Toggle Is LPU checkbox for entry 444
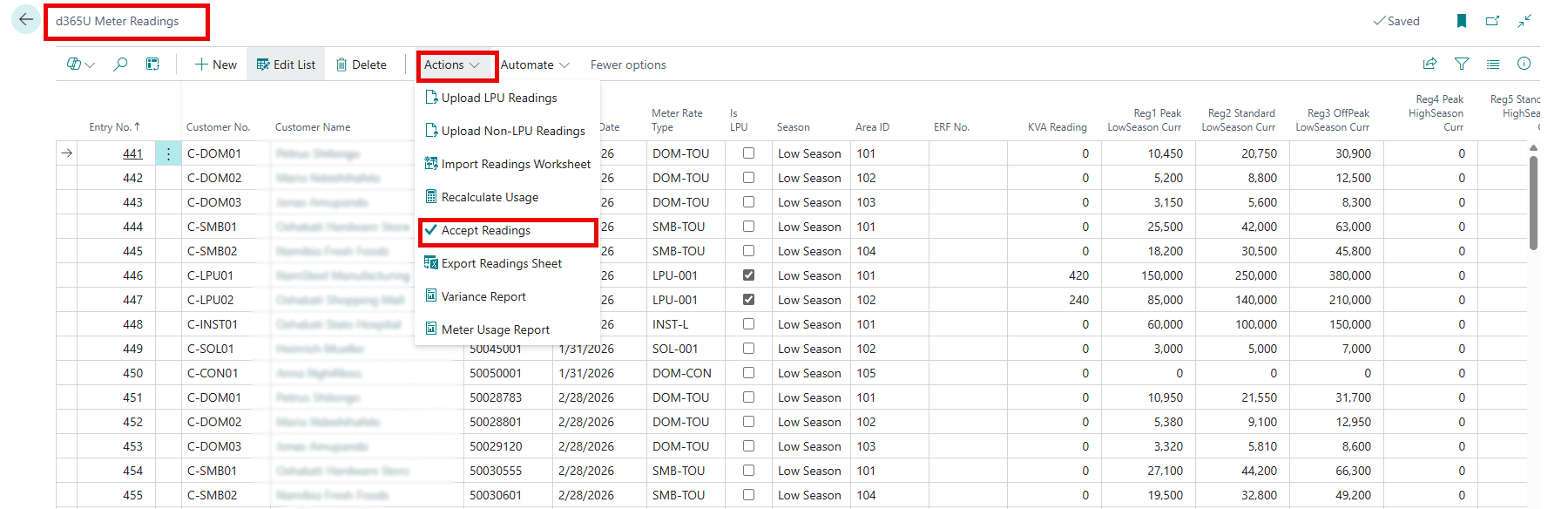Image resolution: width=1568 pixels, height=509 pixels. click(748, 226)
